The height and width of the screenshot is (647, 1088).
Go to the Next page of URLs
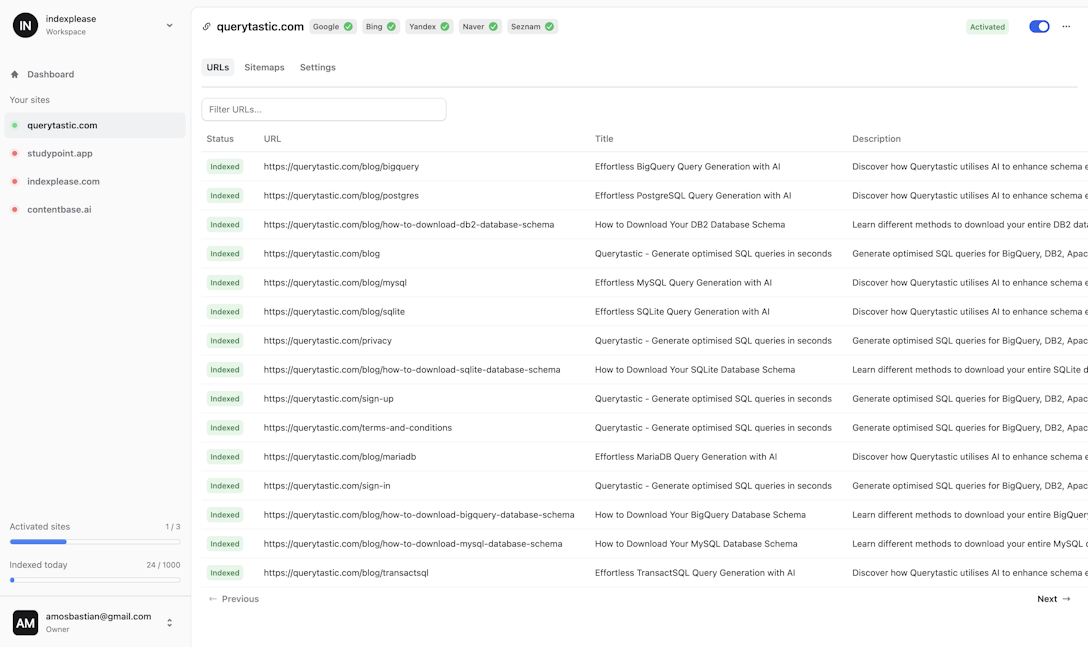[1053, 598]
